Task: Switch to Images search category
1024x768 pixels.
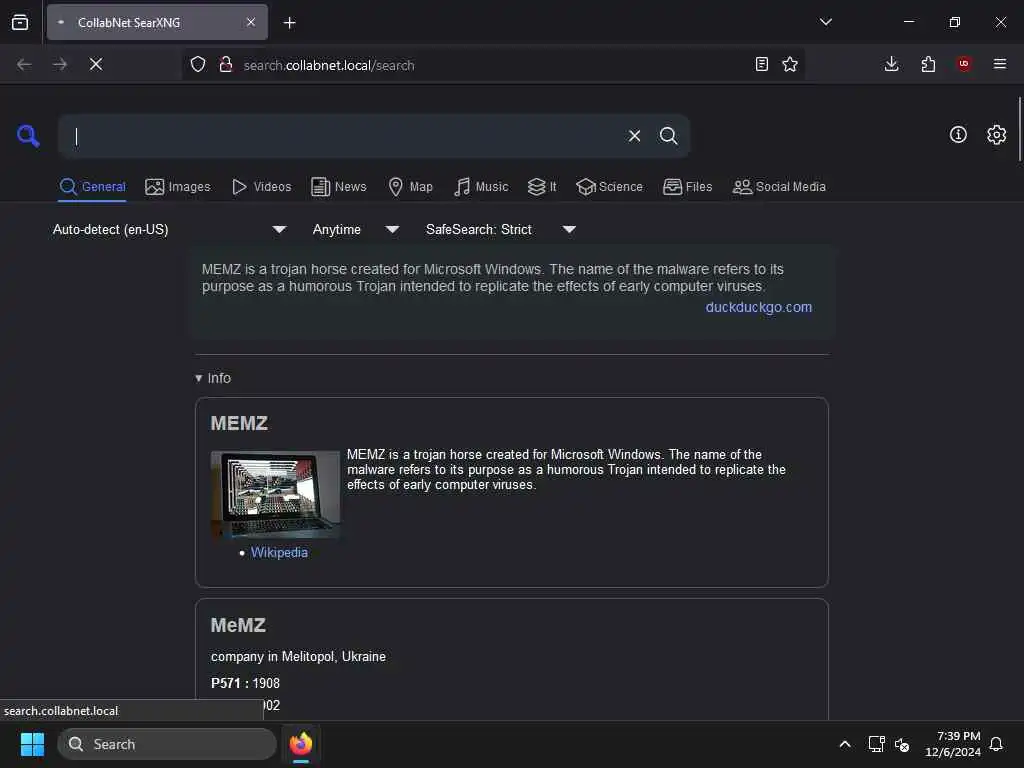Action: coord(178,187)
